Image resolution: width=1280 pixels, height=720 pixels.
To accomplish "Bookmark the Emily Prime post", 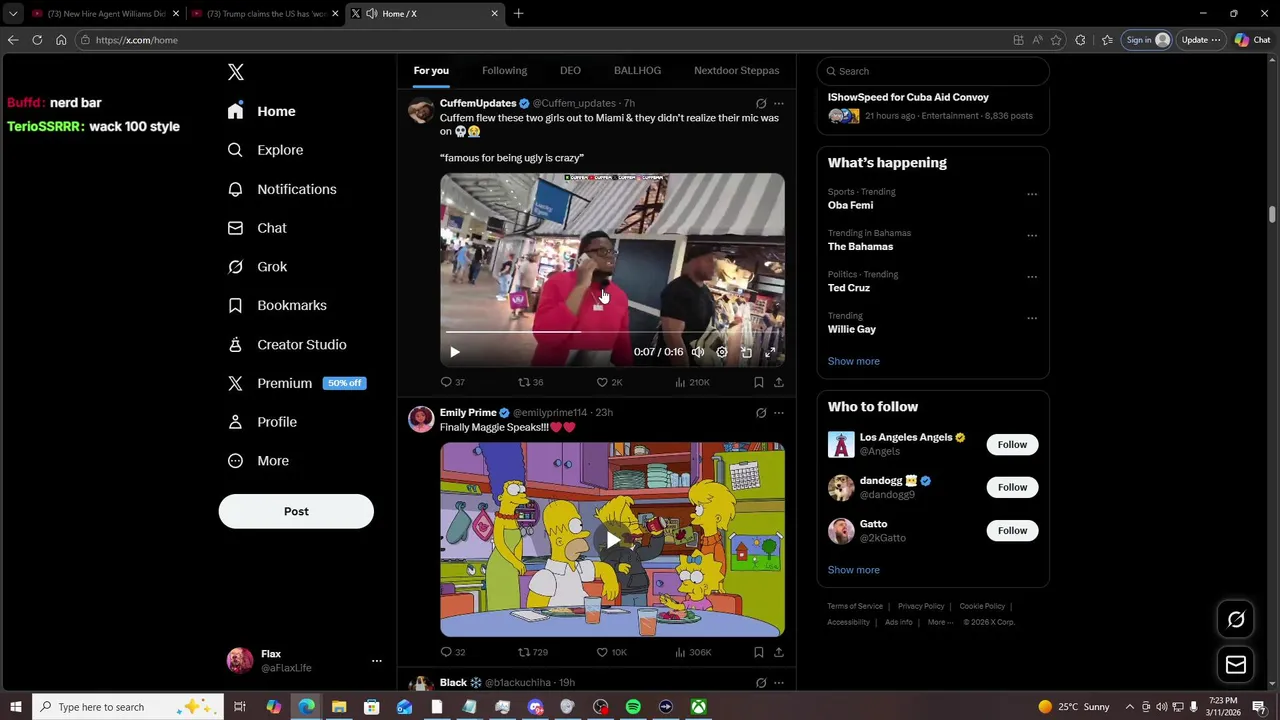I will click(759, 652).
